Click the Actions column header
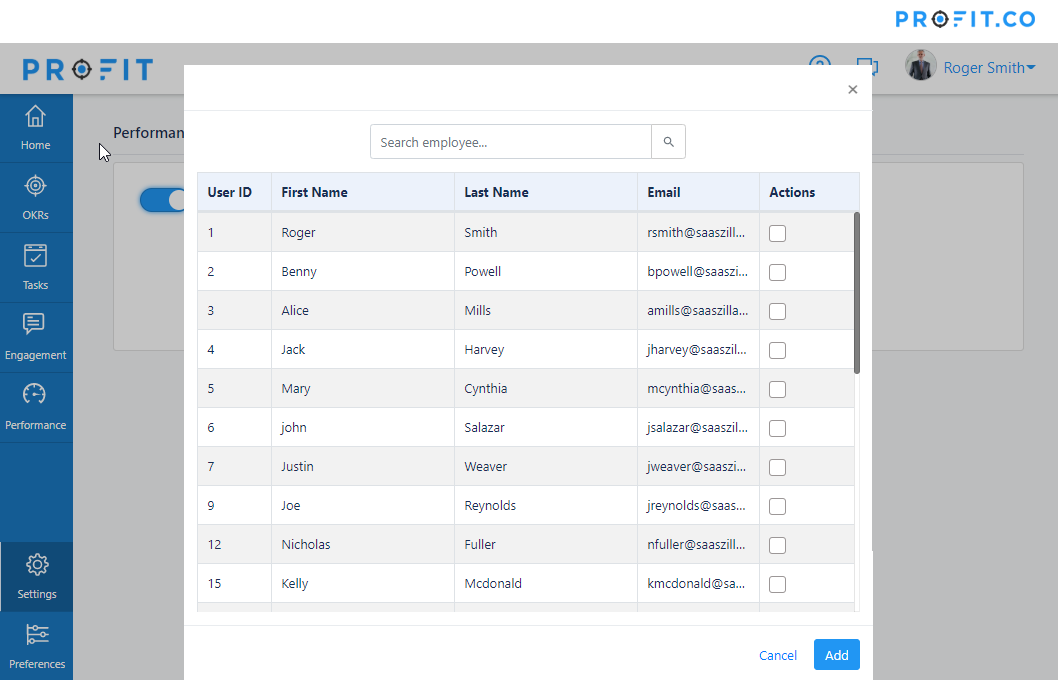 pyautogui.click(x=809, y=192)
